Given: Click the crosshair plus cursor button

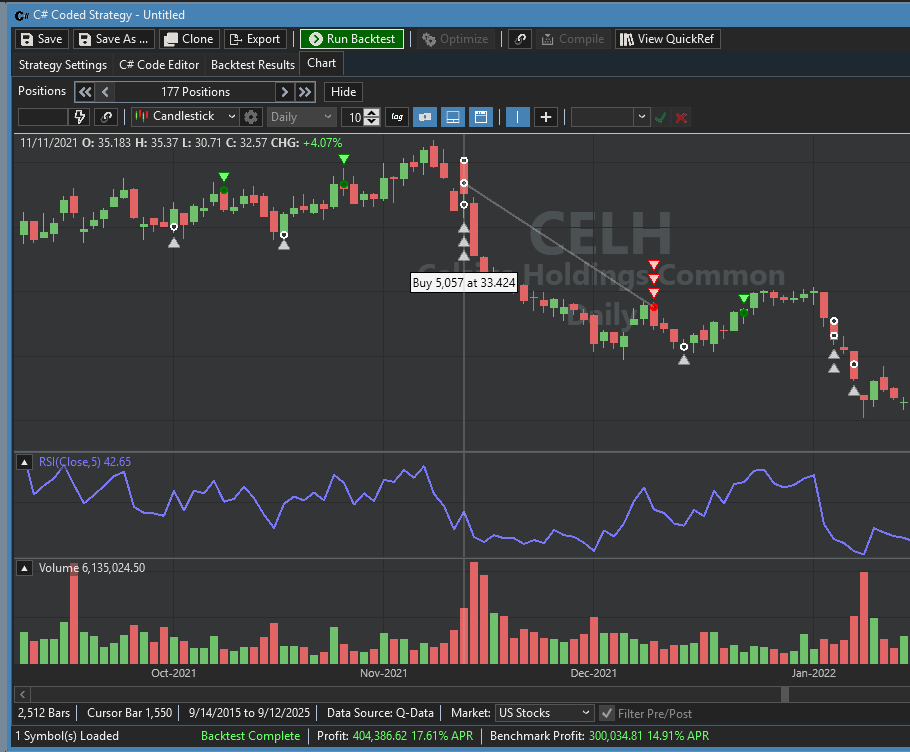Looking at the screenshot, I should coord(546,117).
